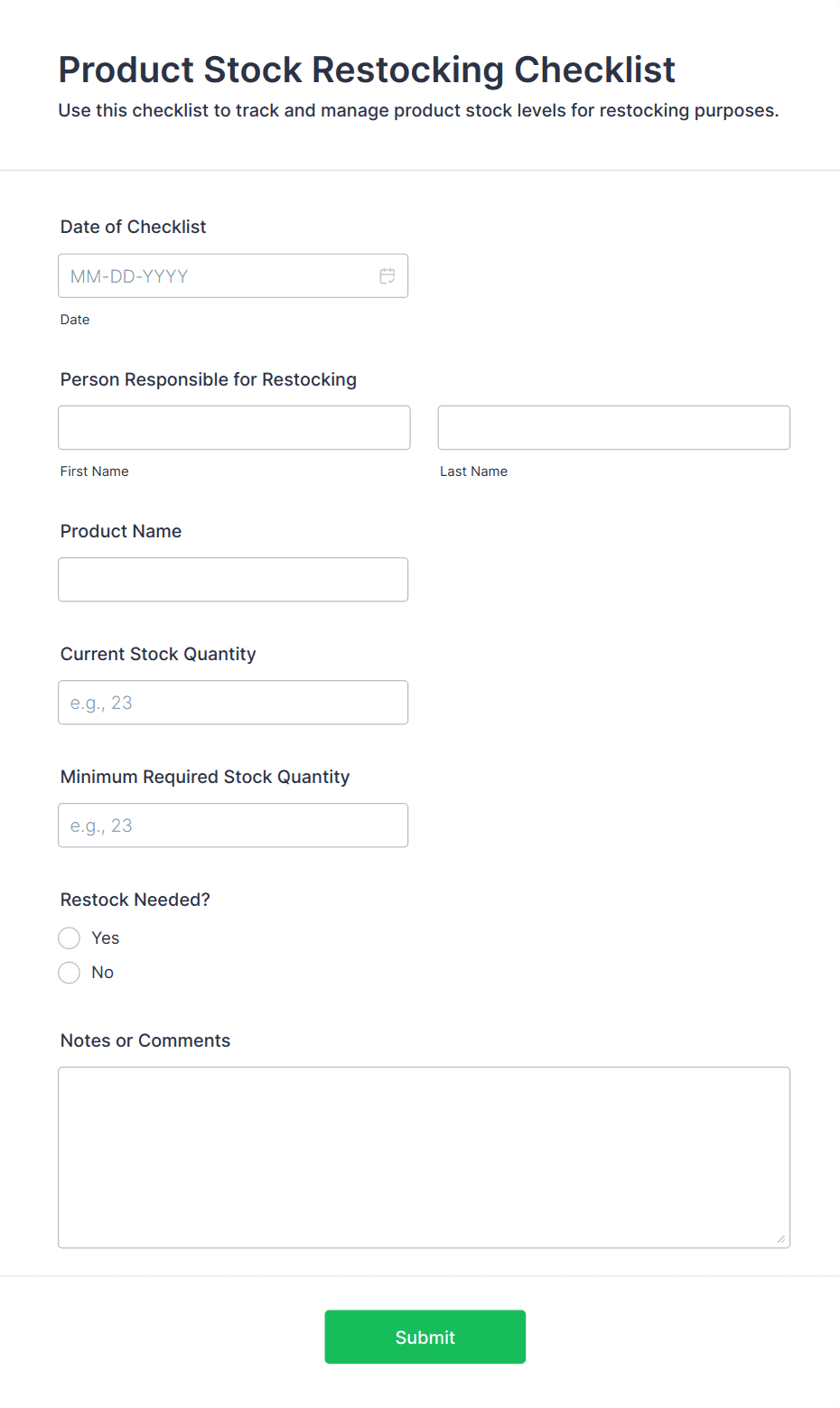Select No for Restock Needed
Image resolution: width=840 pixels, height=1408 pixels.
click(x=70, y=973)
